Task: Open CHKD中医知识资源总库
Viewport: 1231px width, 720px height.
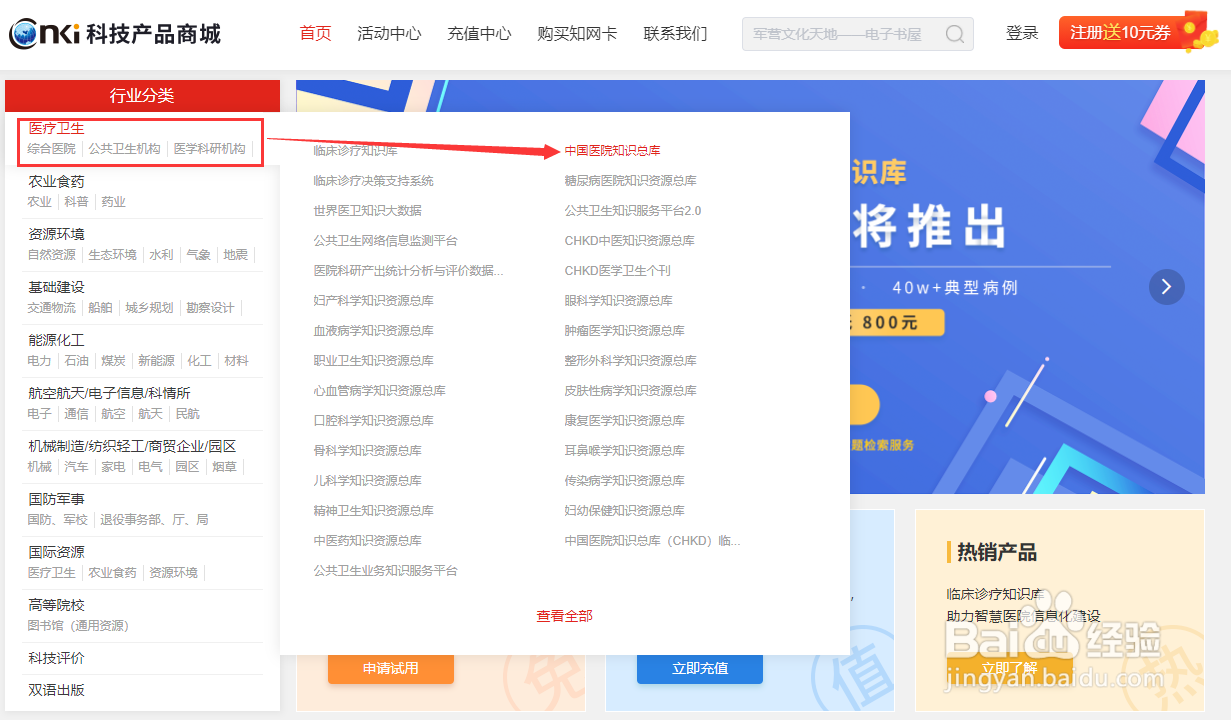Action: 629,241
